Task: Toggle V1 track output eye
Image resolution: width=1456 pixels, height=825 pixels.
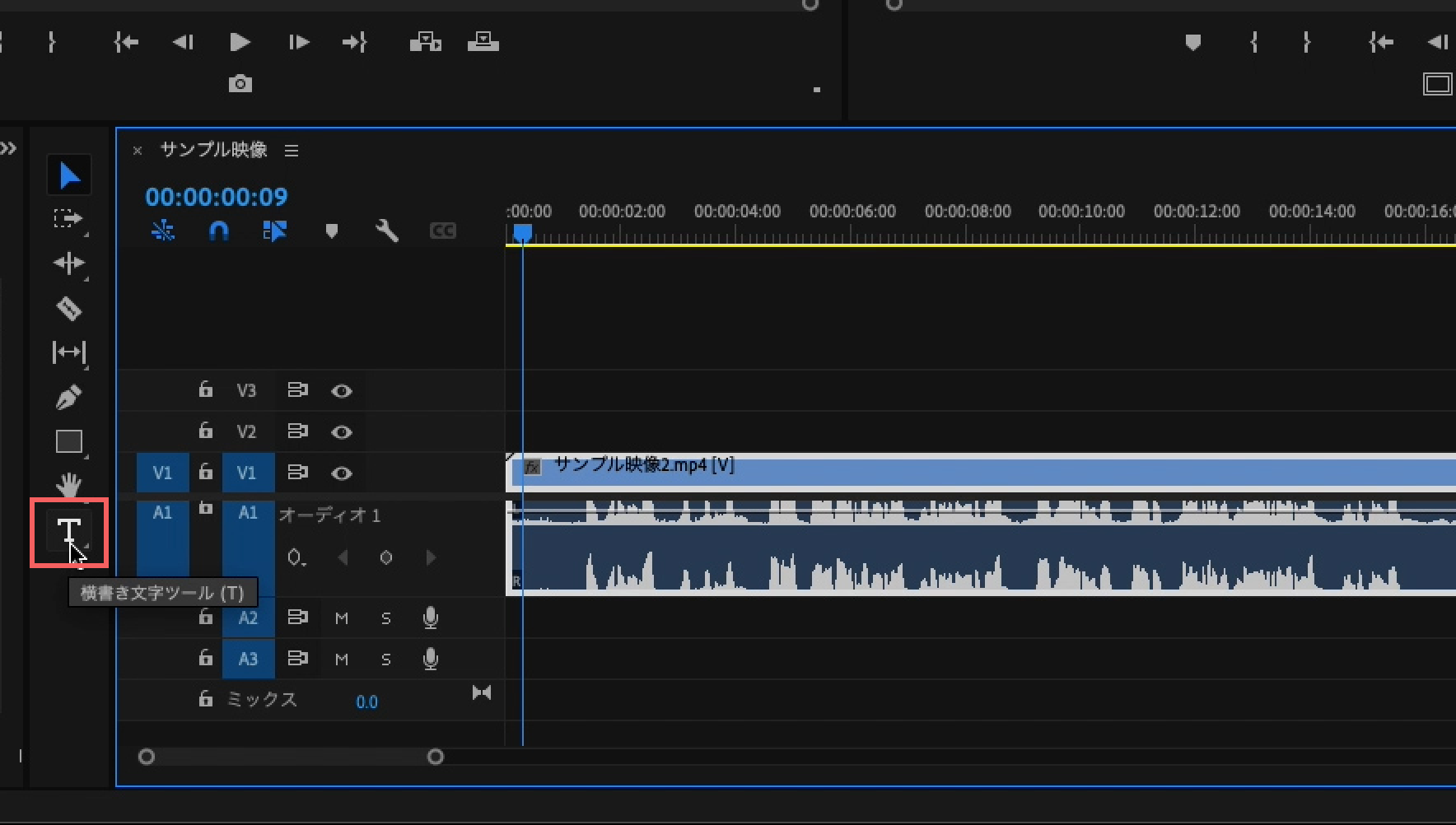Action: pos(342,473)
